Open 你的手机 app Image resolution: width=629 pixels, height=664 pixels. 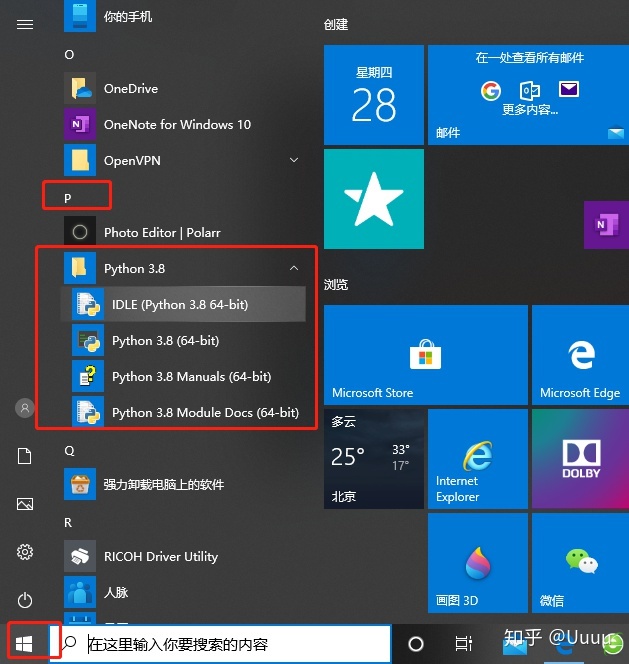pos(183,17)
